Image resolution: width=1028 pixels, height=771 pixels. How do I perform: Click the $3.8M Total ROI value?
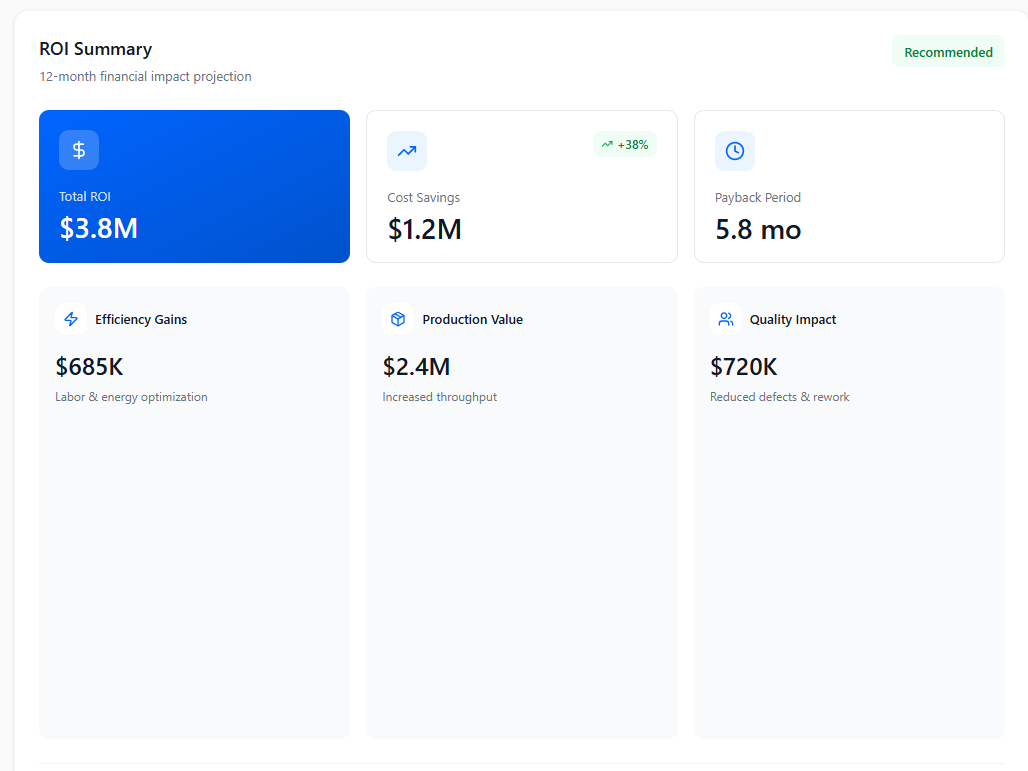pyautogui.click(x=98, y=228)
